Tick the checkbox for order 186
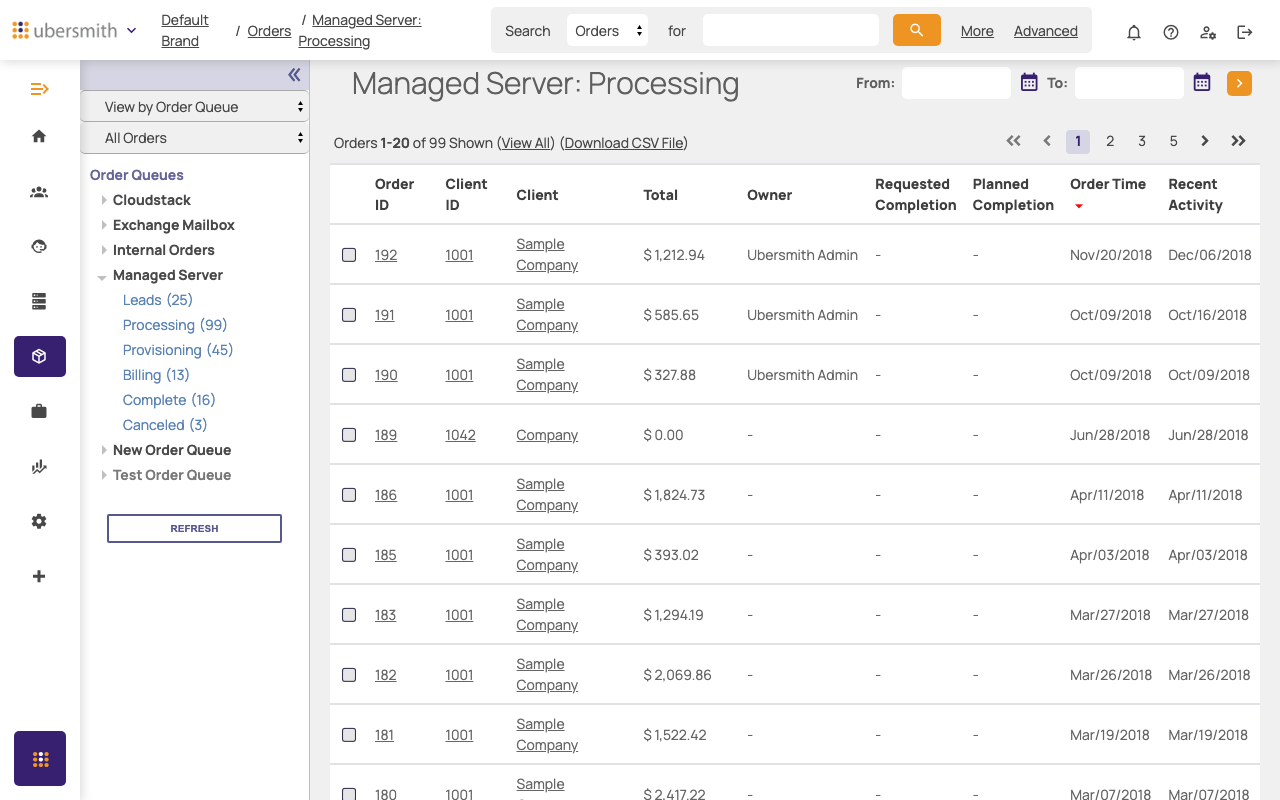This screenshot has width=1280, height=800. 349,495
